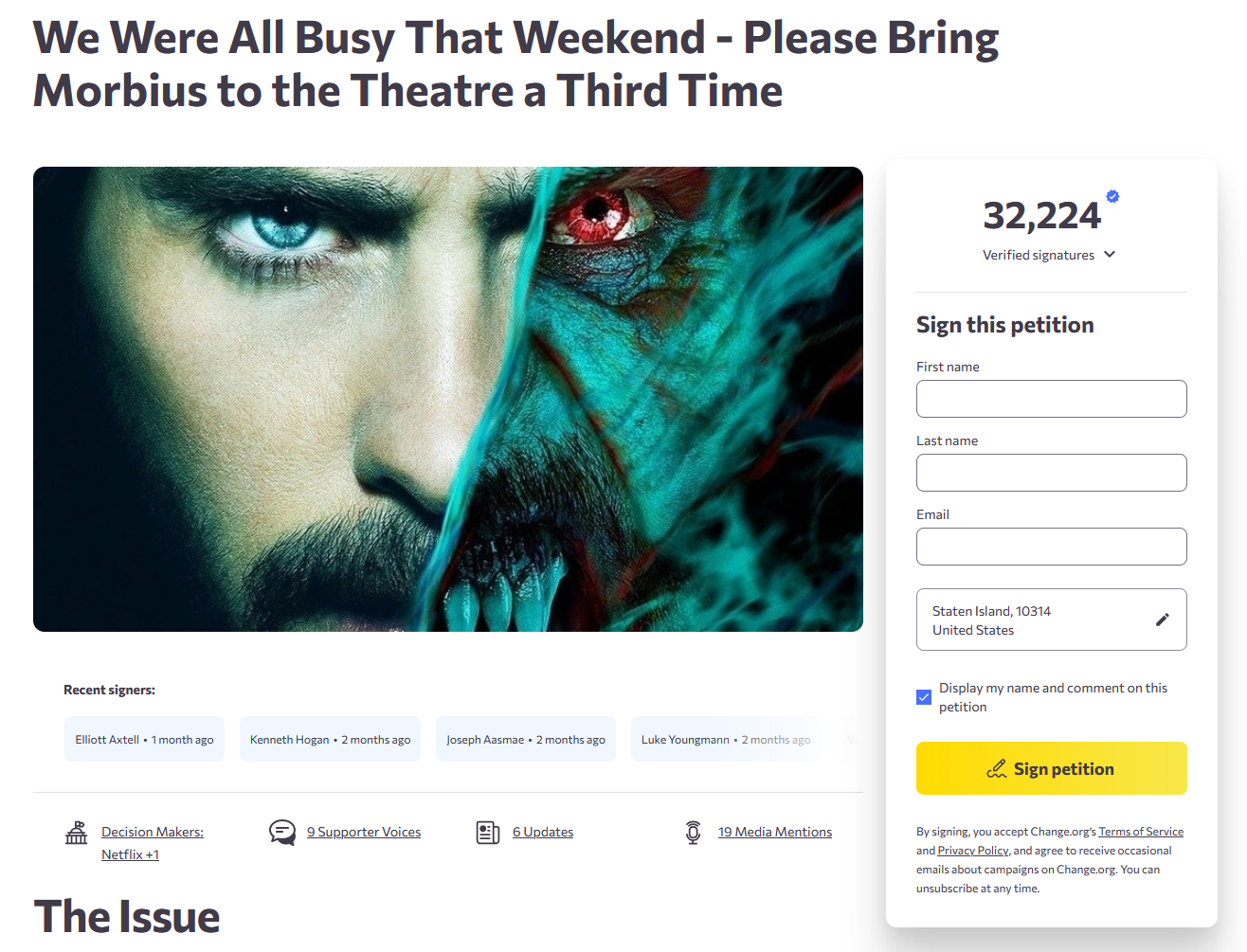The image size is (1247, 952).
Task: Open the 9 Supporter Voices link
Action: [364, 832]
